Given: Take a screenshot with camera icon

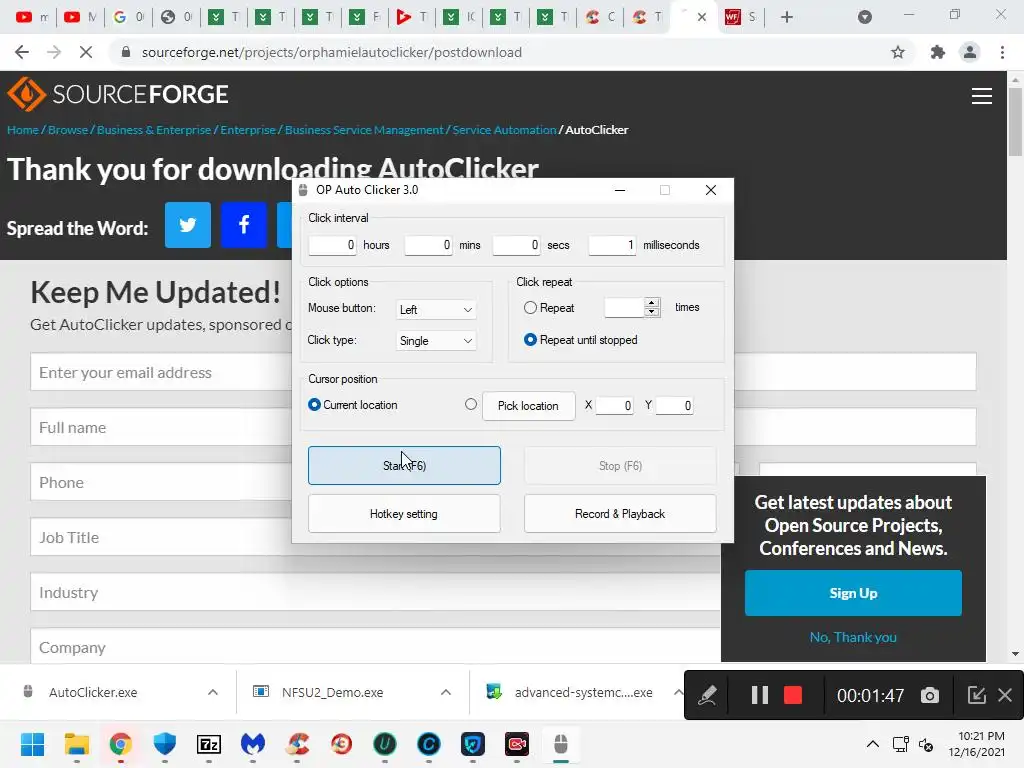Looking at the screenshot, I should coord(930,696).
